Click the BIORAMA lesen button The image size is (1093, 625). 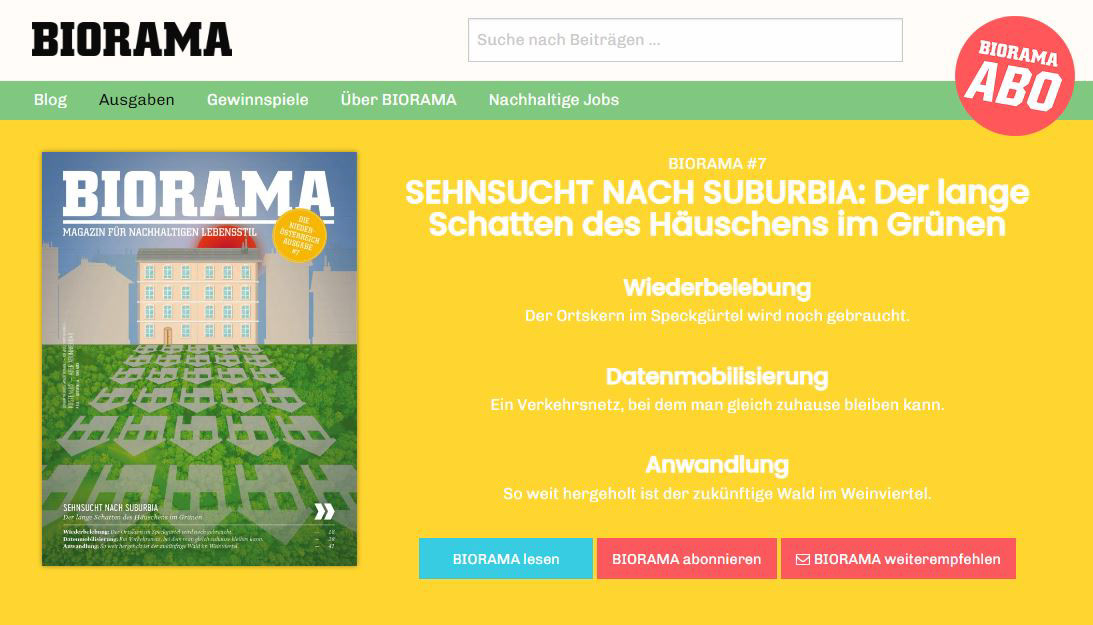click(x=505, y=559)
